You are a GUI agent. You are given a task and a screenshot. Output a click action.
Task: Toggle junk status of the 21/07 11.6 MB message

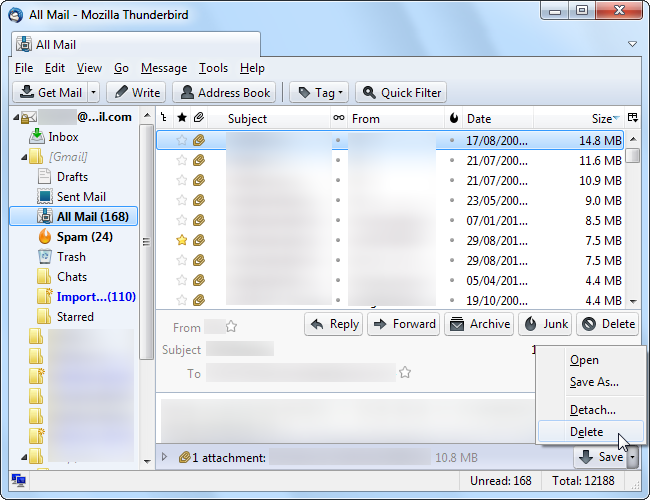(452, 160)
